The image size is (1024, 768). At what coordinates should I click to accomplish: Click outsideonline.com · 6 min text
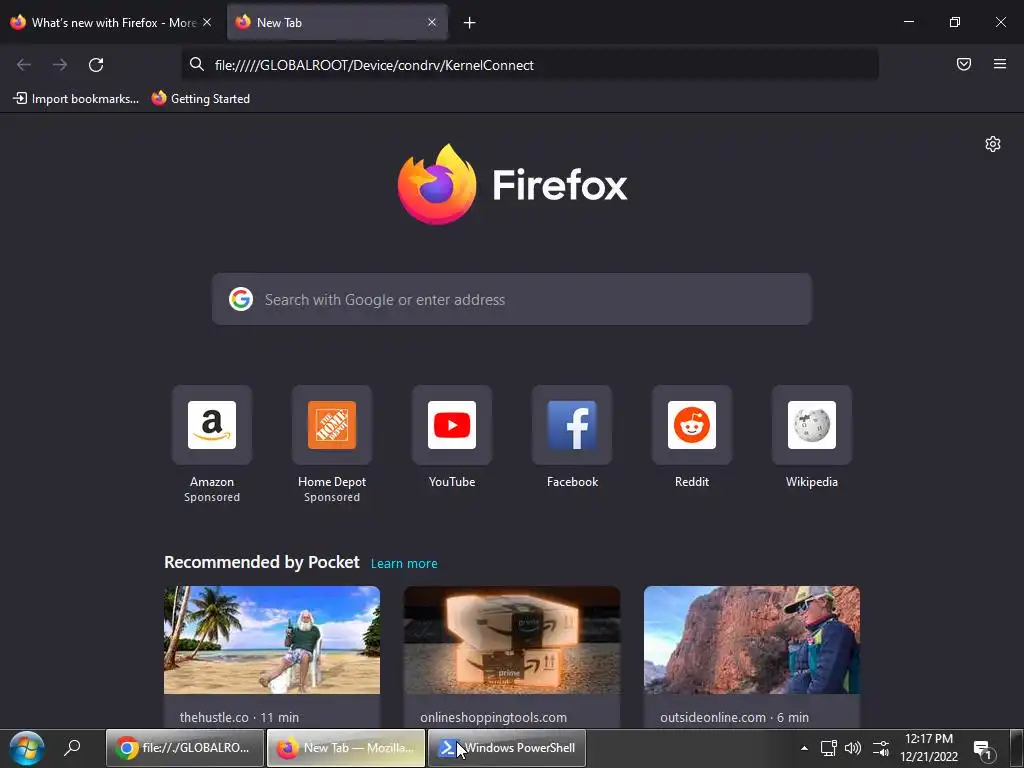(734, 717)
